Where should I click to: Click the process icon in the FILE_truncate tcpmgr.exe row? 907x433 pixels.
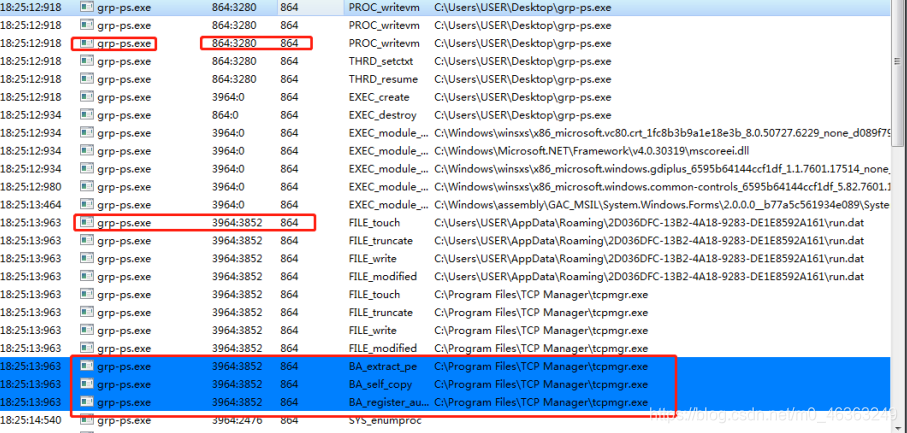pyautogui.click(x=87, y=313)
